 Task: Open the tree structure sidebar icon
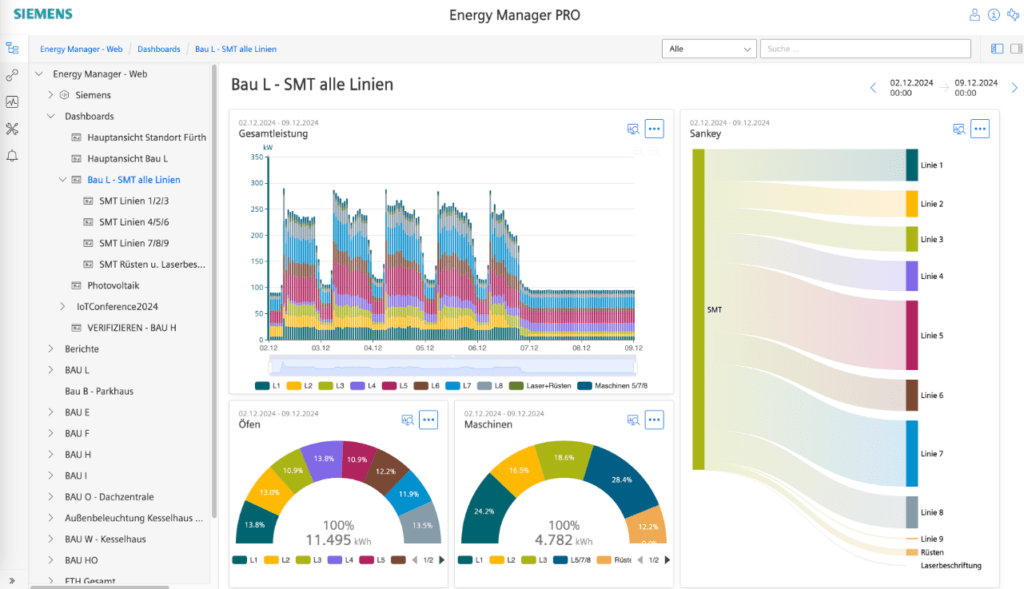pyautogui.click(x=12, y=48)
